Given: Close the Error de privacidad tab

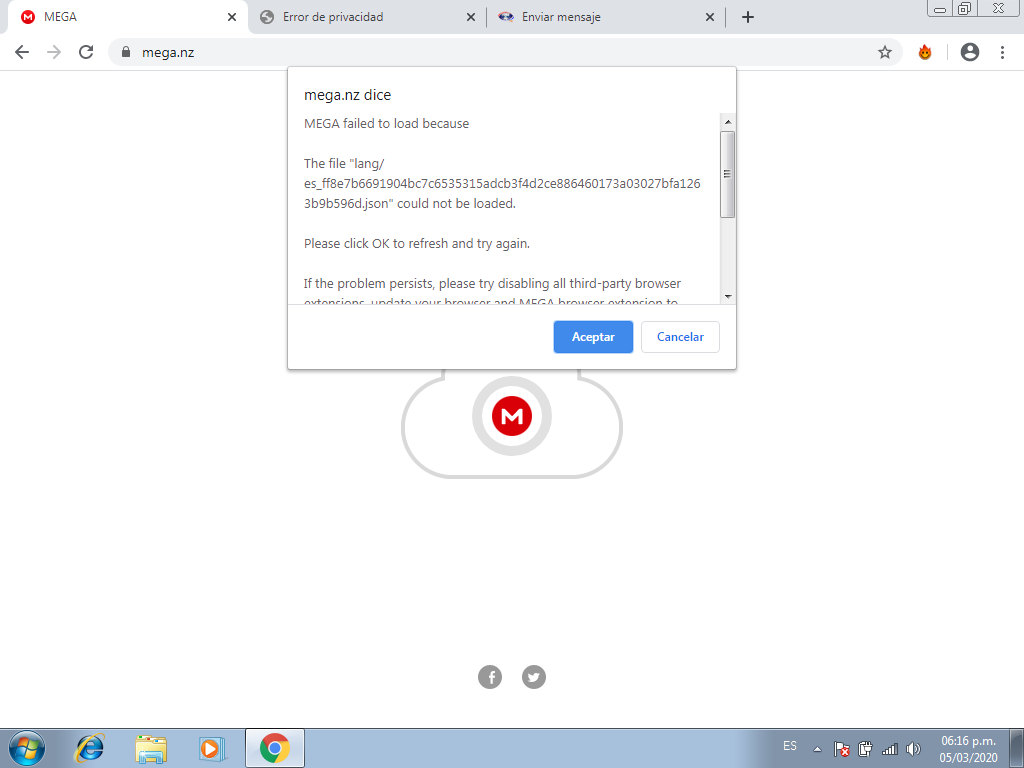Looking at the screenshot, I should (x=471, y=18).
